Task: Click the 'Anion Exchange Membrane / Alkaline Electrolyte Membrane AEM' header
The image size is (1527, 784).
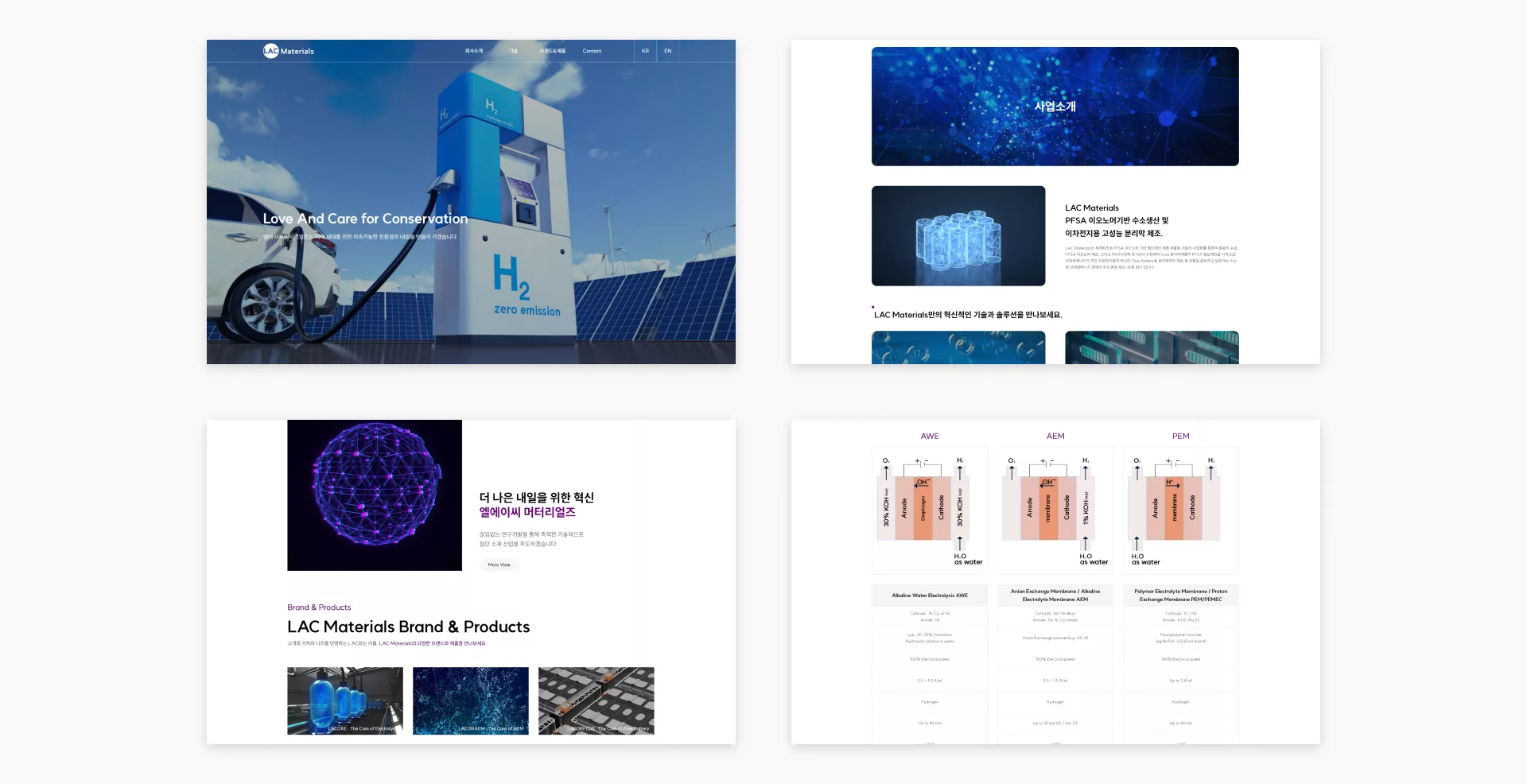Action: coord(1055,596)
